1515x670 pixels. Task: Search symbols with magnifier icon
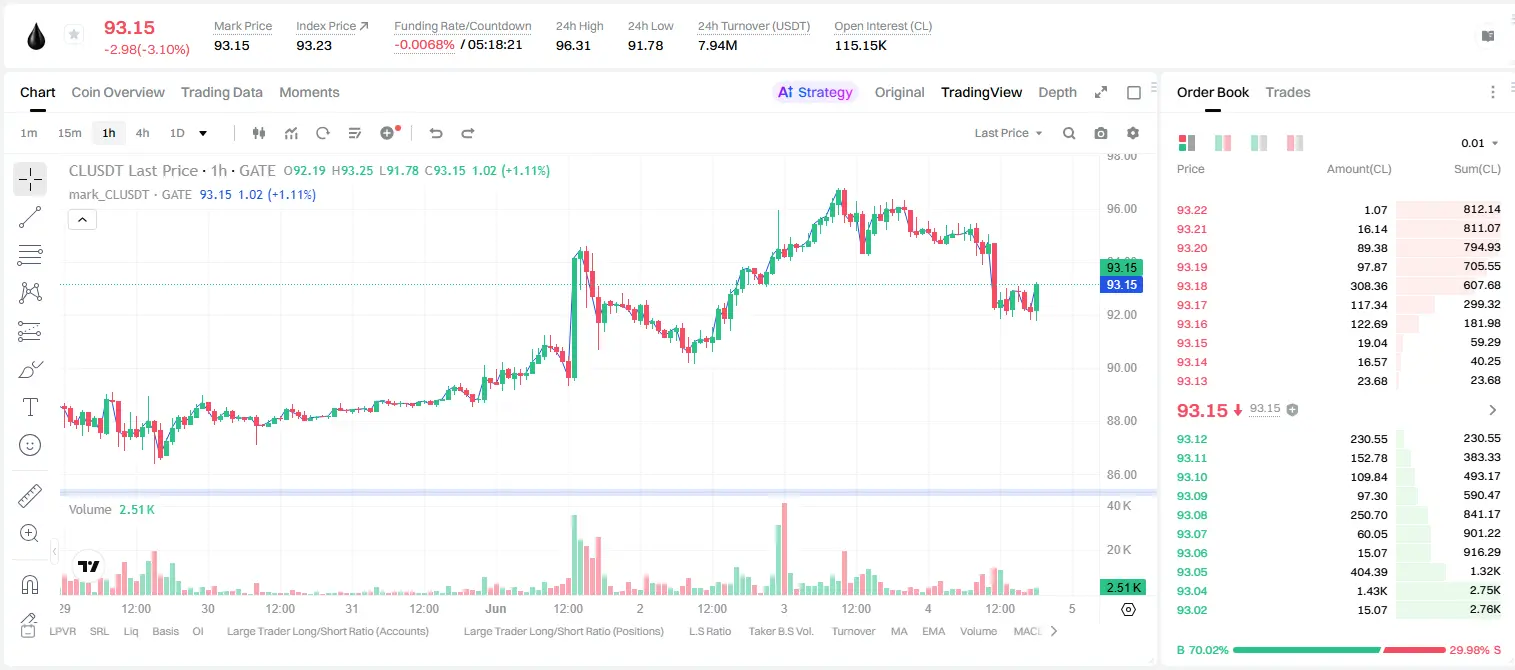1069,133
